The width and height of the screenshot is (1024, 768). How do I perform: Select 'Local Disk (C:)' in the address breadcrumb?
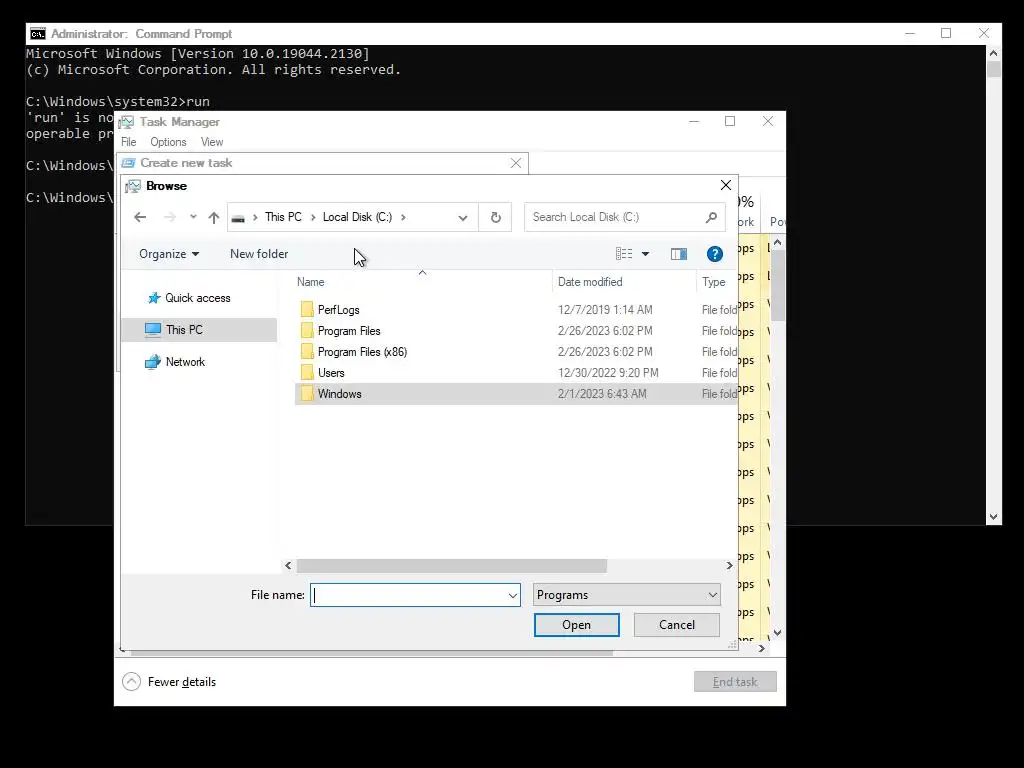[x=357, y=217]
